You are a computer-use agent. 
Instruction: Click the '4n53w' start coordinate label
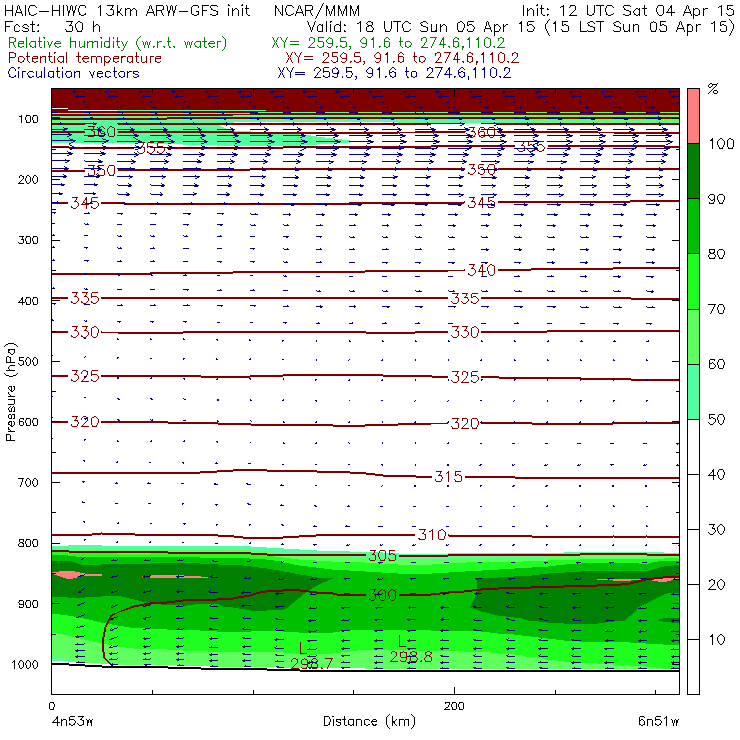[72, 722]
